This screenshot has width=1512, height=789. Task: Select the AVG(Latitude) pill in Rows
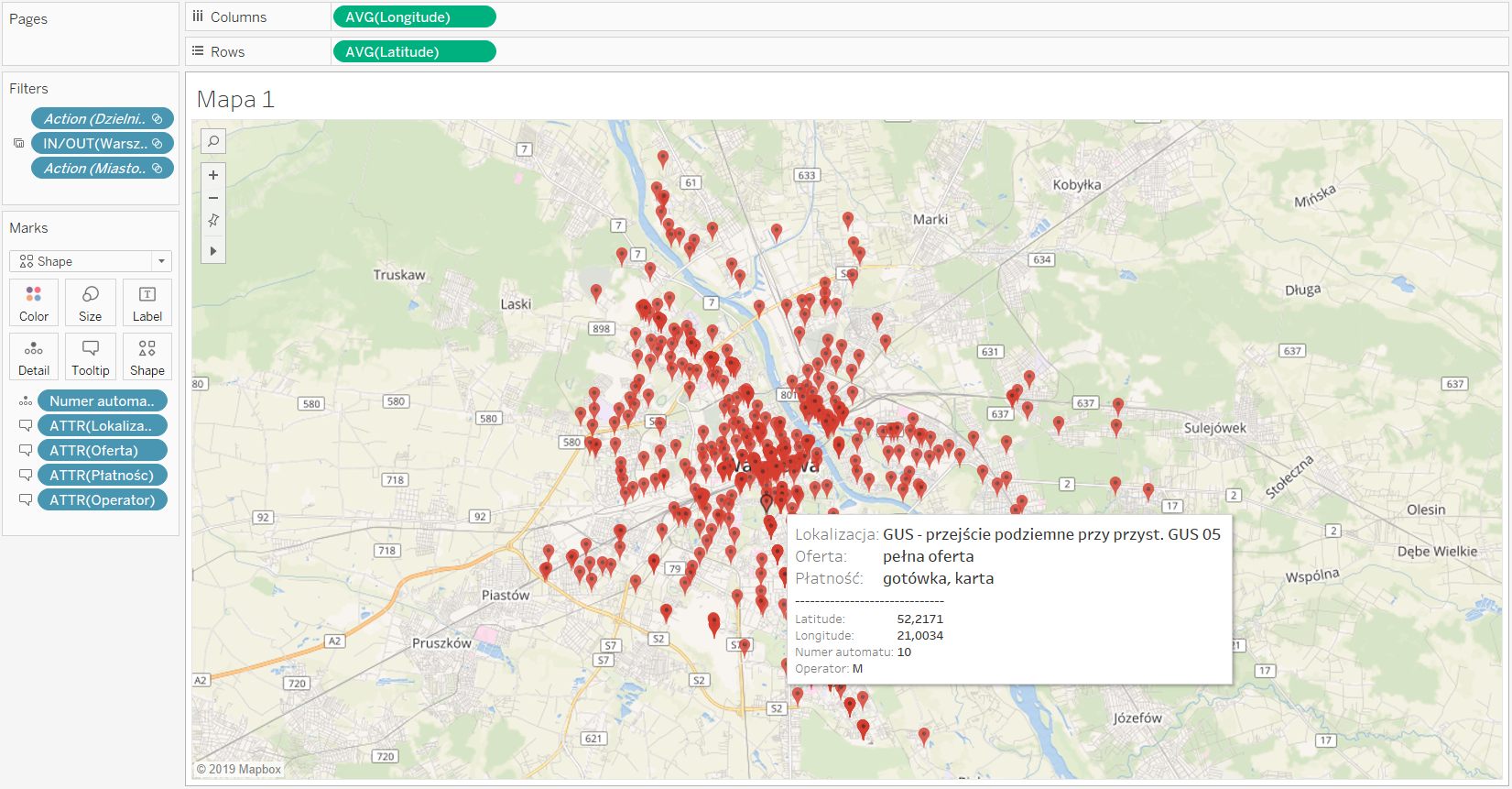(x=414, y=51)
